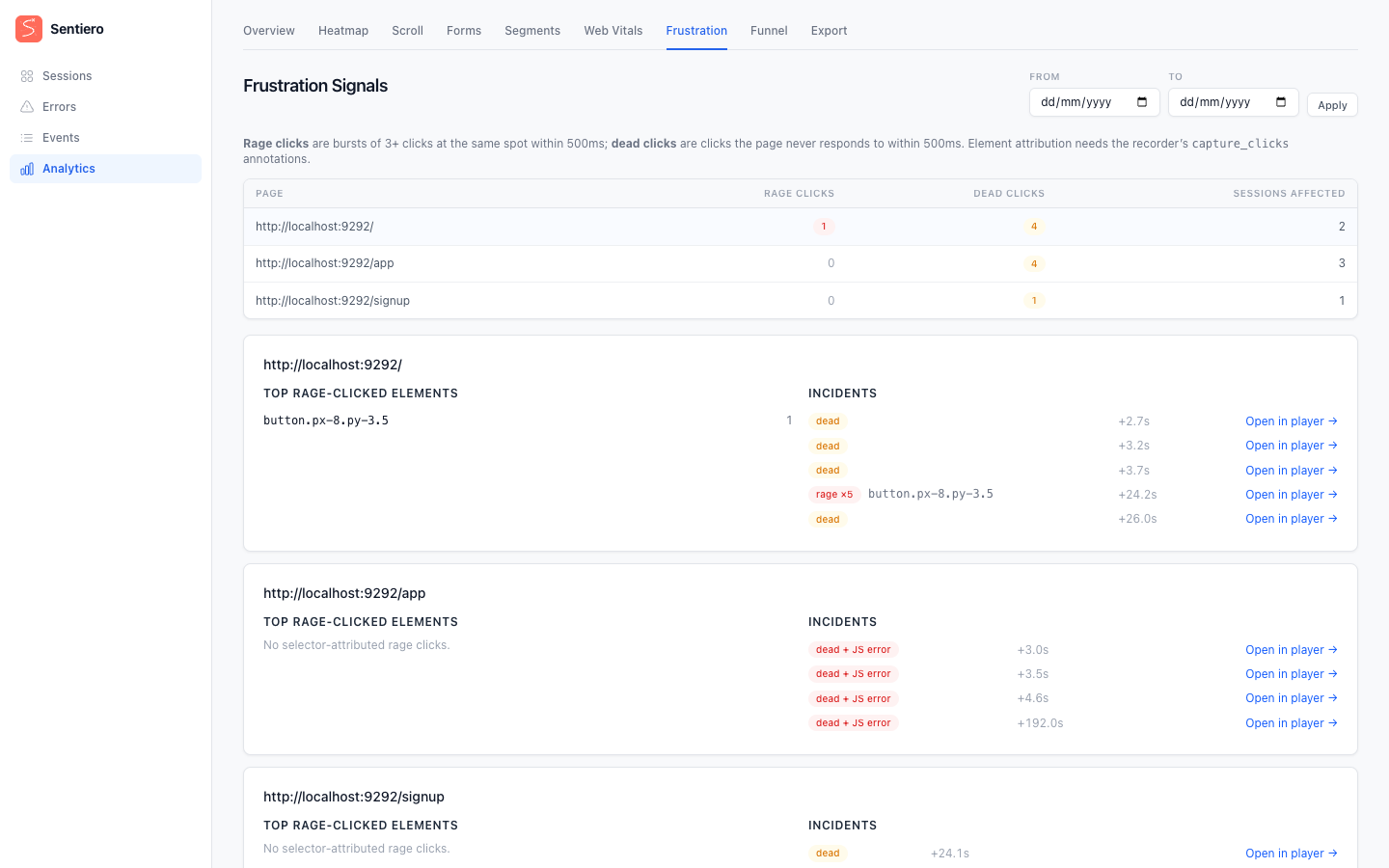This screenshot has height=868, width=1389.
Task: Click the Events list icon in sidebar
Action: coord(27,138)
